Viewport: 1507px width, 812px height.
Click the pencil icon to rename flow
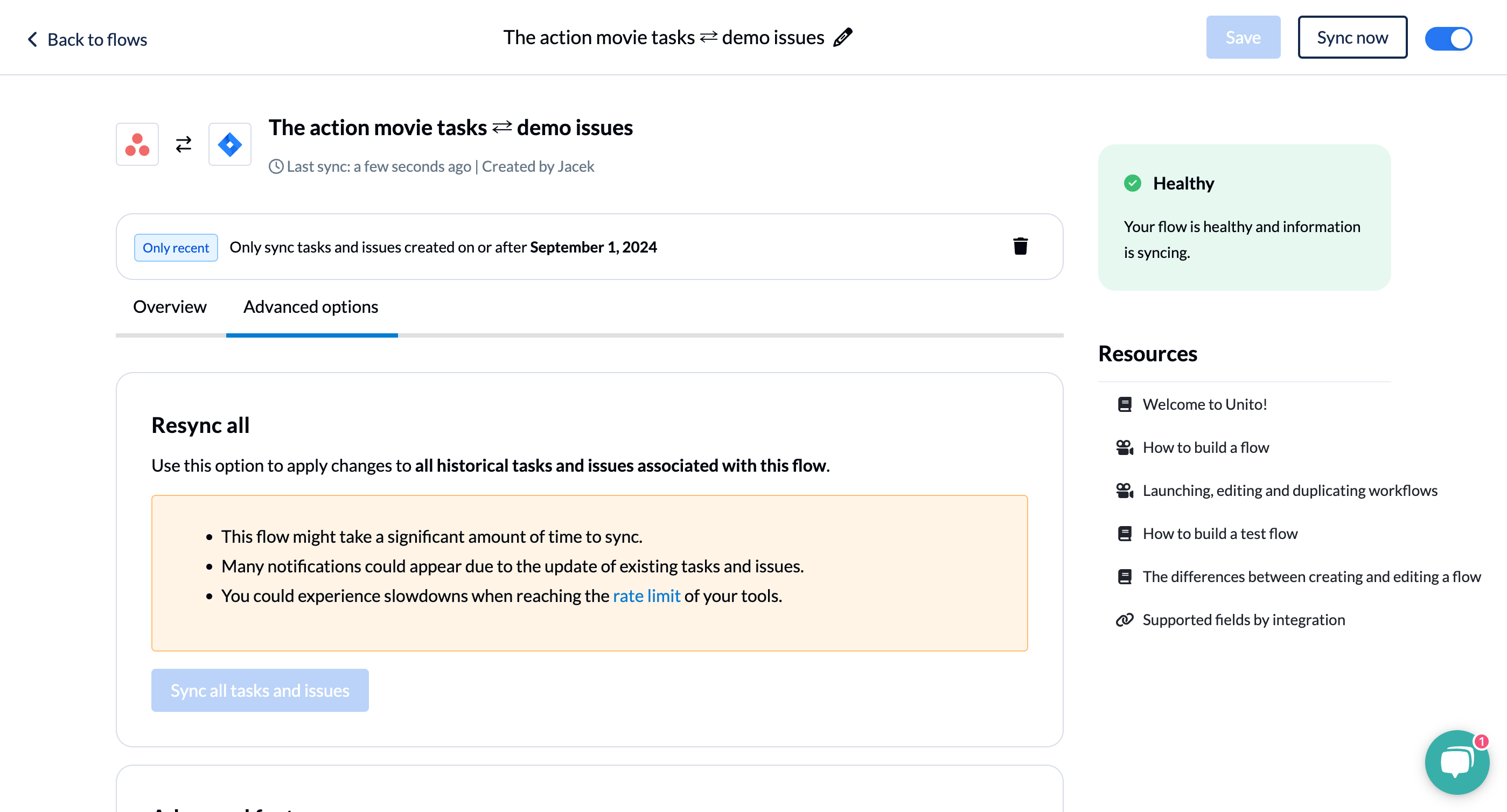coord(843,38)
